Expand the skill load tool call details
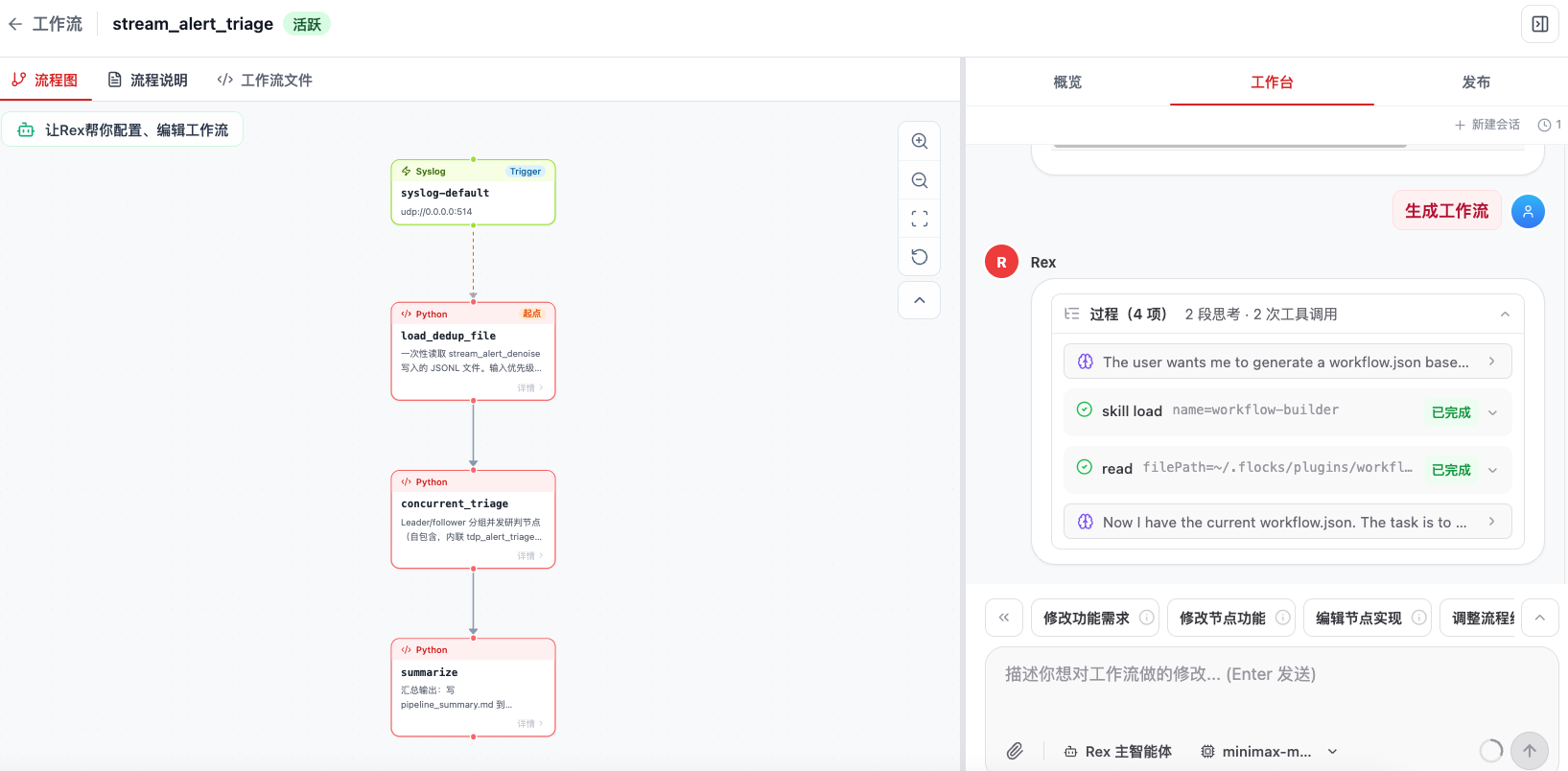Screen dimensions: 1568x771 [1492, 413]
